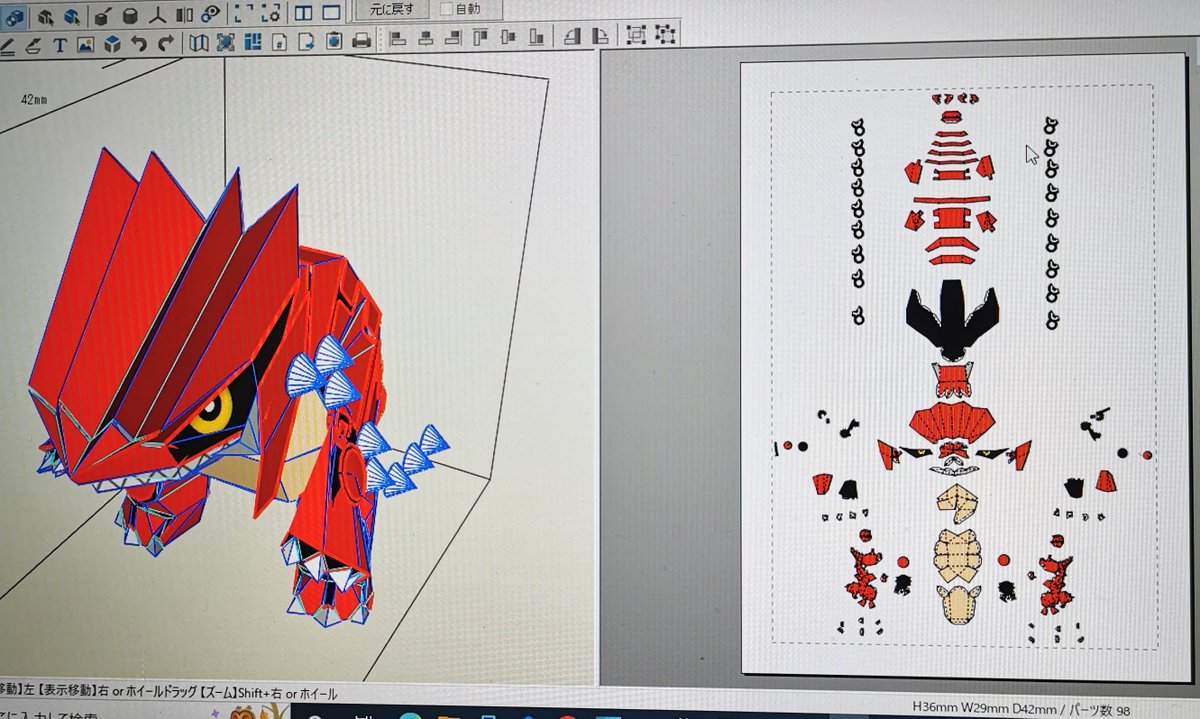Click the first rotate part icon
This screenshot has width=1200, height=719.
pos(572,36)
